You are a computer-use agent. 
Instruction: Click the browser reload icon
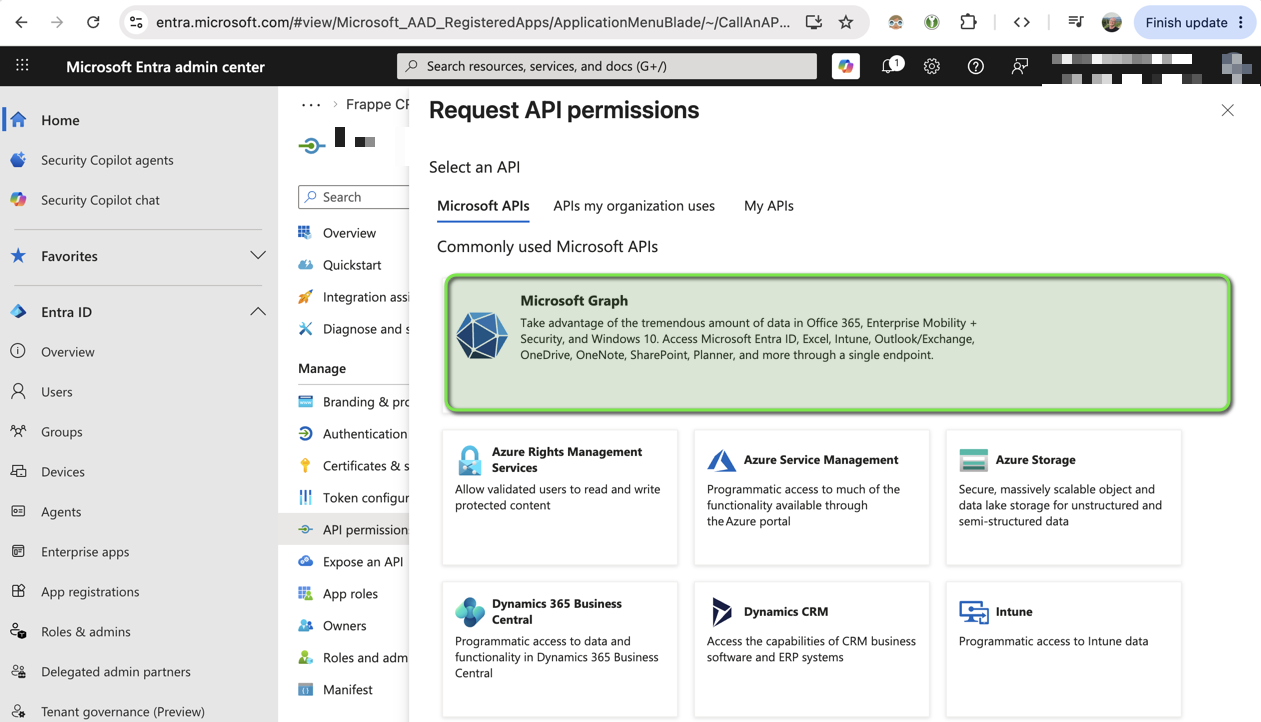(93, 22)
